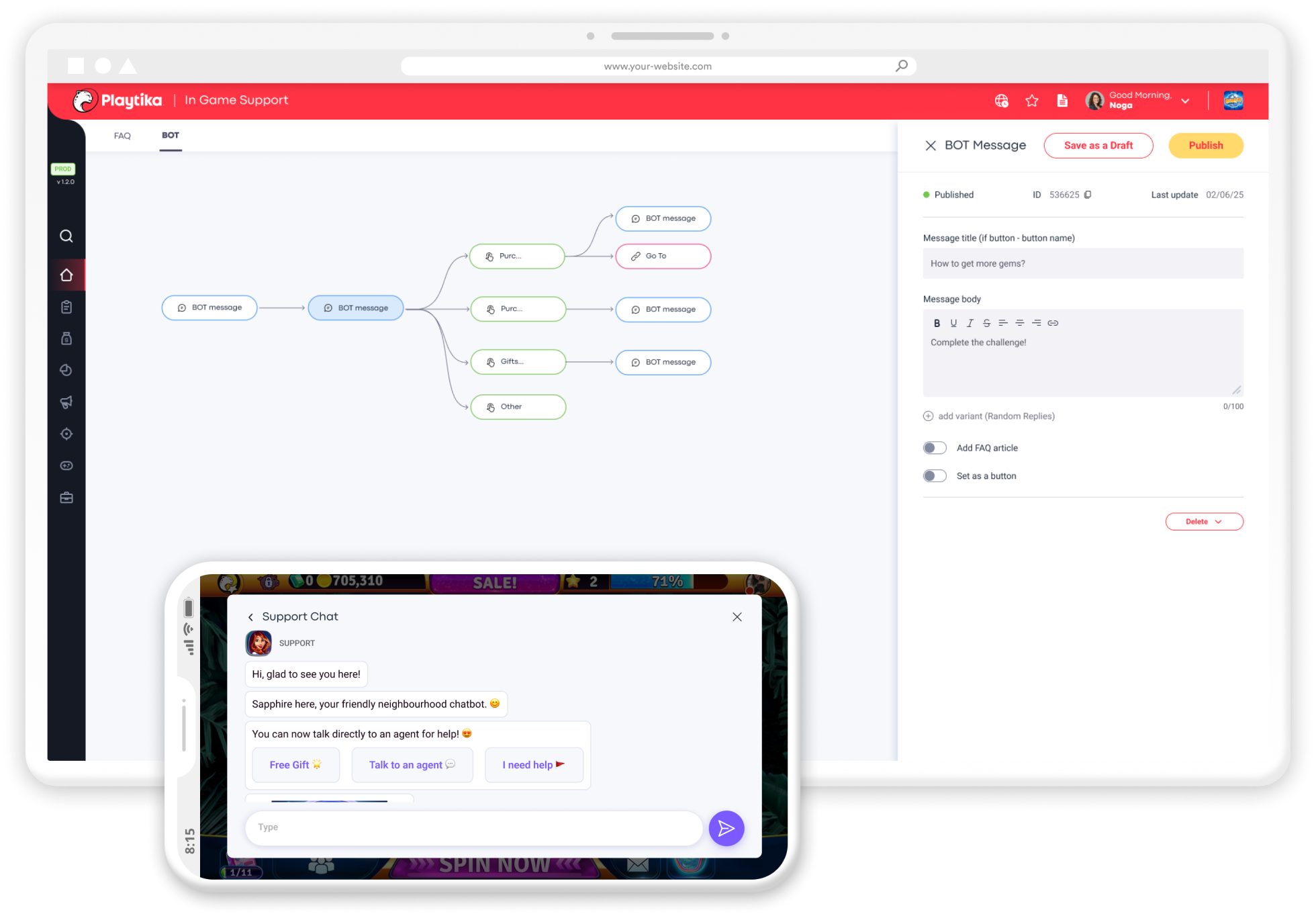Expand the Good Morning Noga user menu

point(1185,101)
